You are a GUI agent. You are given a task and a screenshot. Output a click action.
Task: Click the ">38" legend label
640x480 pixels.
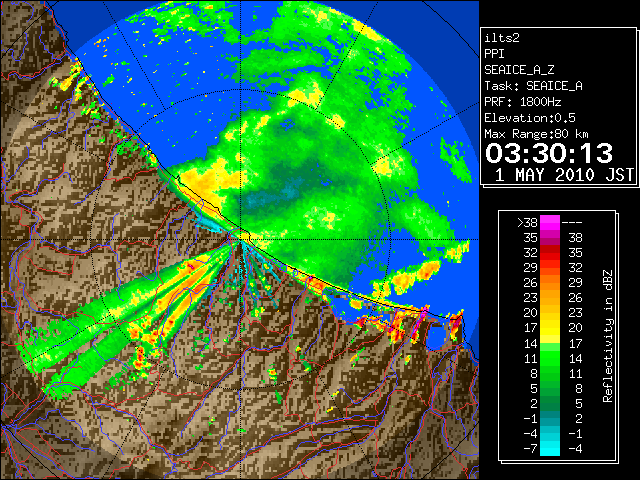point(527,223)
